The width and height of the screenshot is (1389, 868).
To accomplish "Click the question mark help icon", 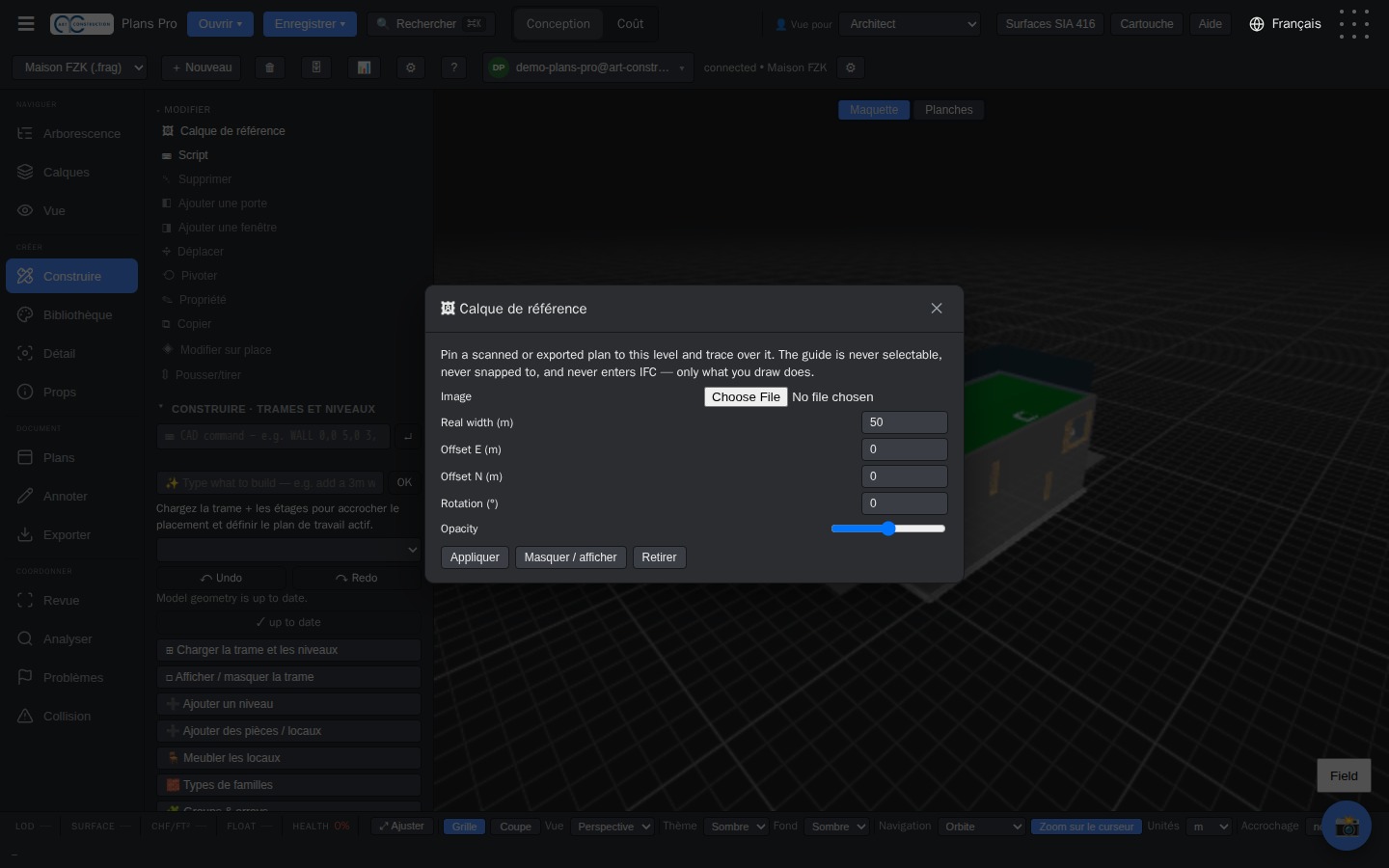I will (453, 68).
